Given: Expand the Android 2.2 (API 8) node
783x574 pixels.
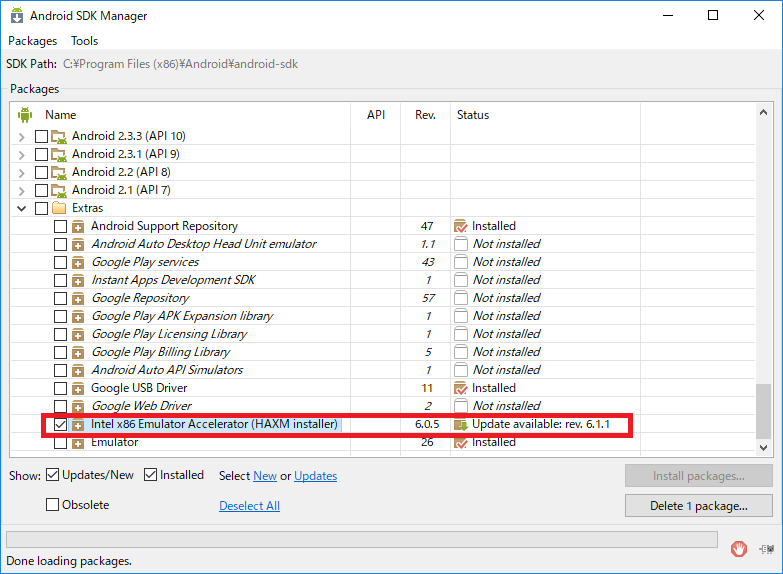Looking at the screenshot, I should (x=21, y=172).
